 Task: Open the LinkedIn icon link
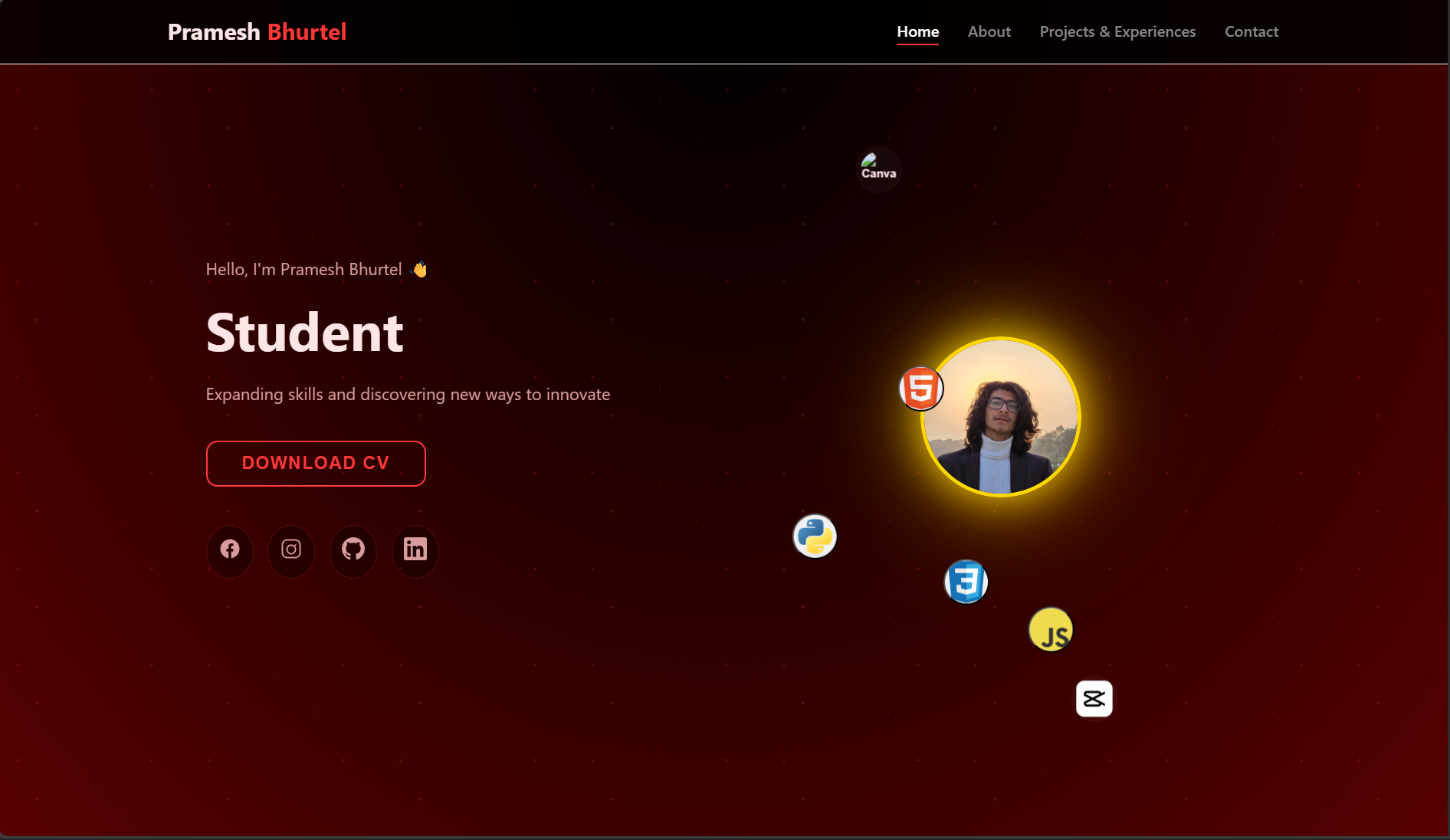(415, 551)
